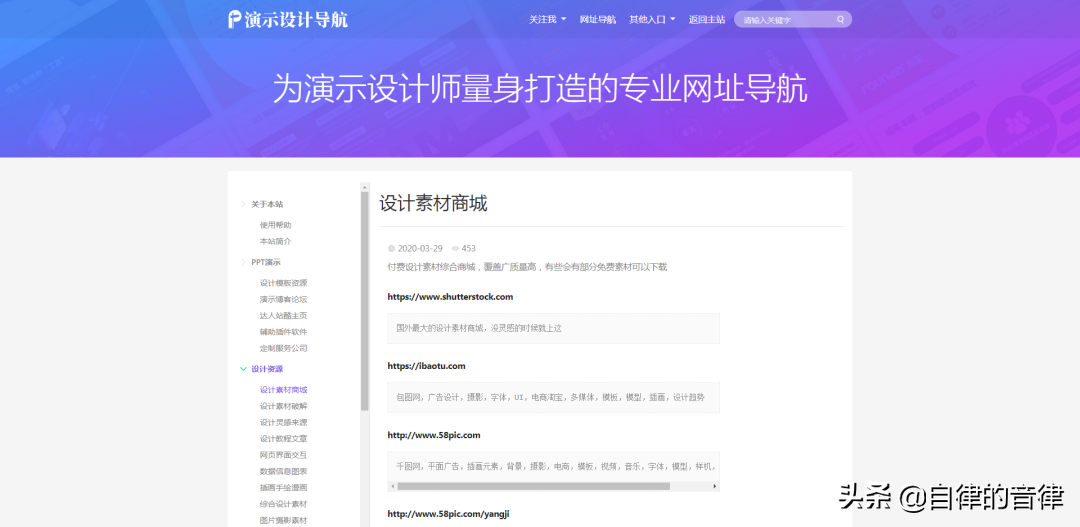Viewport: 1080px width, 527px height.
Task: Open 定制服务公司 in the sidebar
Action: [x=283, y=348]
